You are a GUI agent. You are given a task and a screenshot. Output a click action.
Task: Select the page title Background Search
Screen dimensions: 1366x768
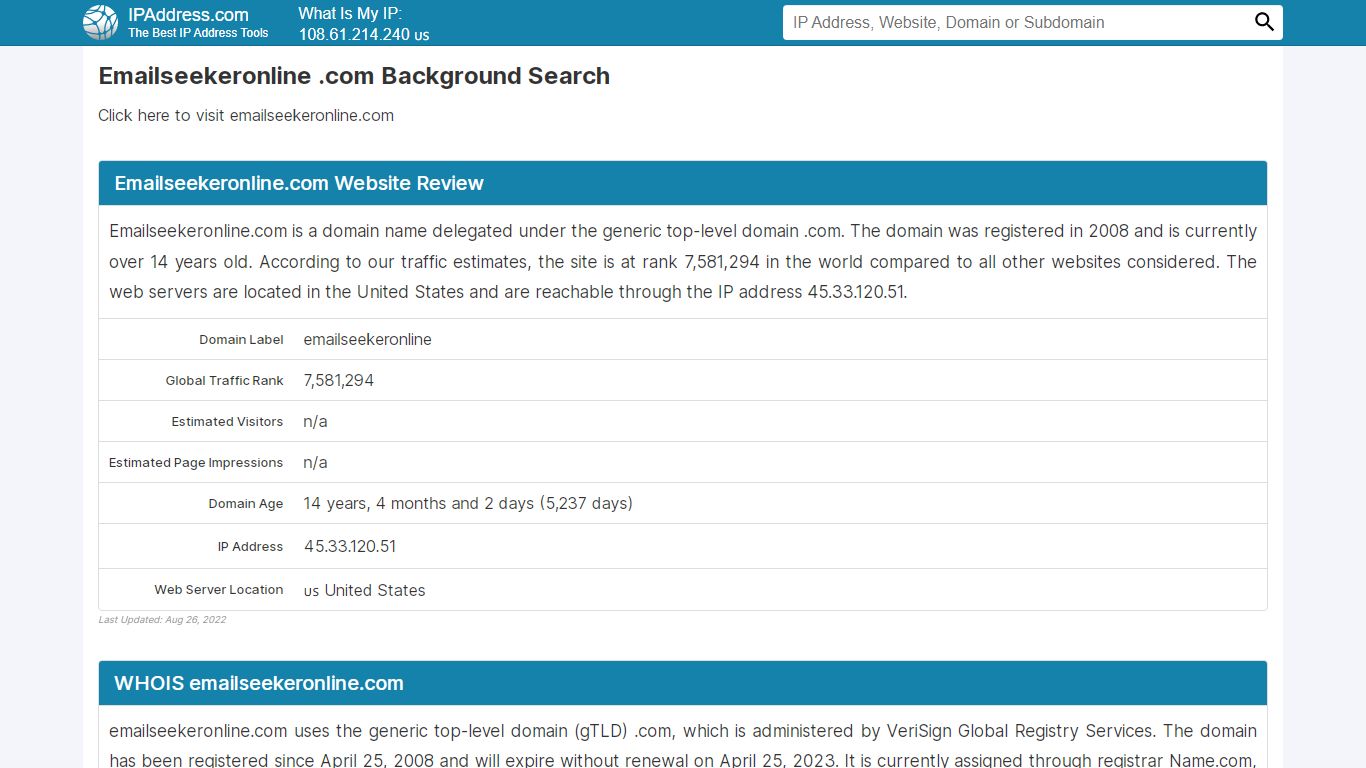tap(354, 76)
